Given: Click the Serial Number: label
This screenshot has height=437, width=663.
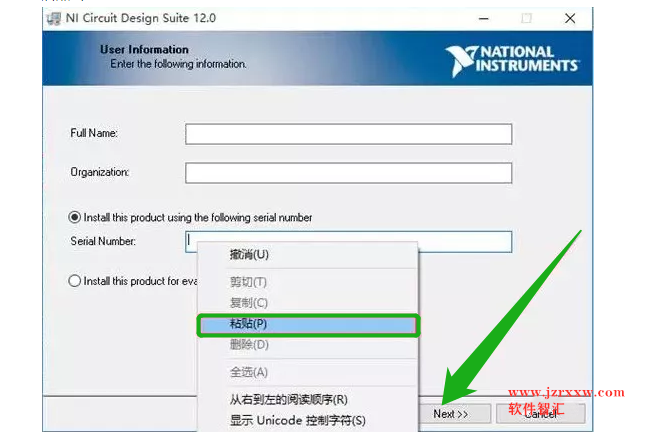Looking at the screenshot, I should point(103,241).
